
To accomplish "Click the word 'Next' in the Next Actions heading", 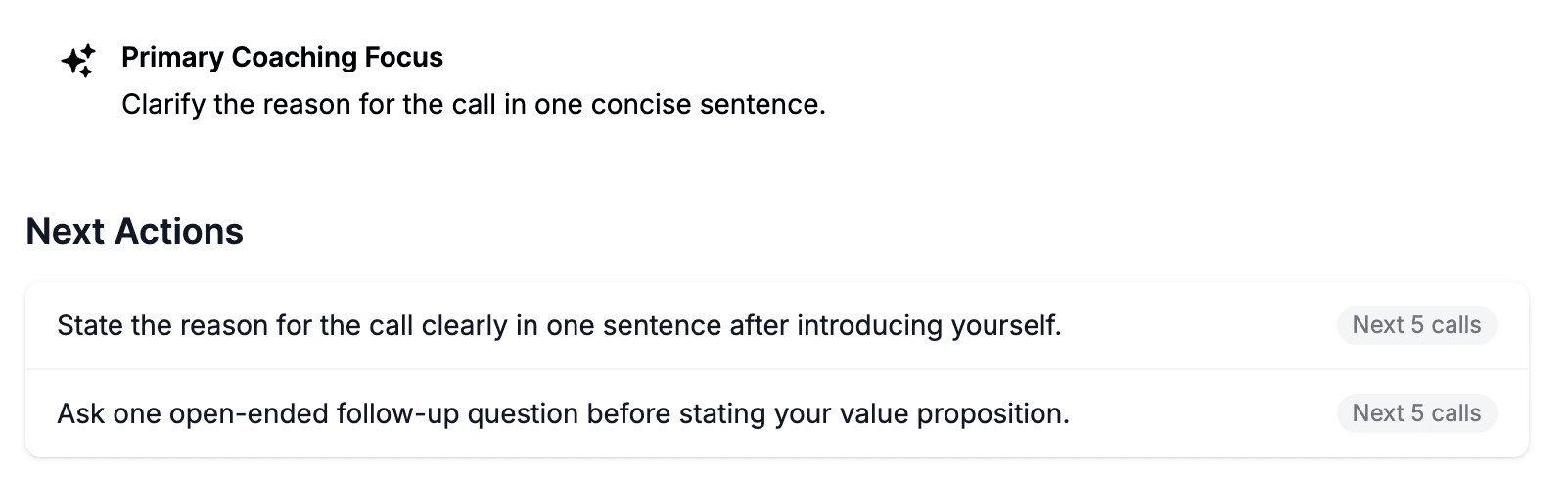I will pos(66,231).
